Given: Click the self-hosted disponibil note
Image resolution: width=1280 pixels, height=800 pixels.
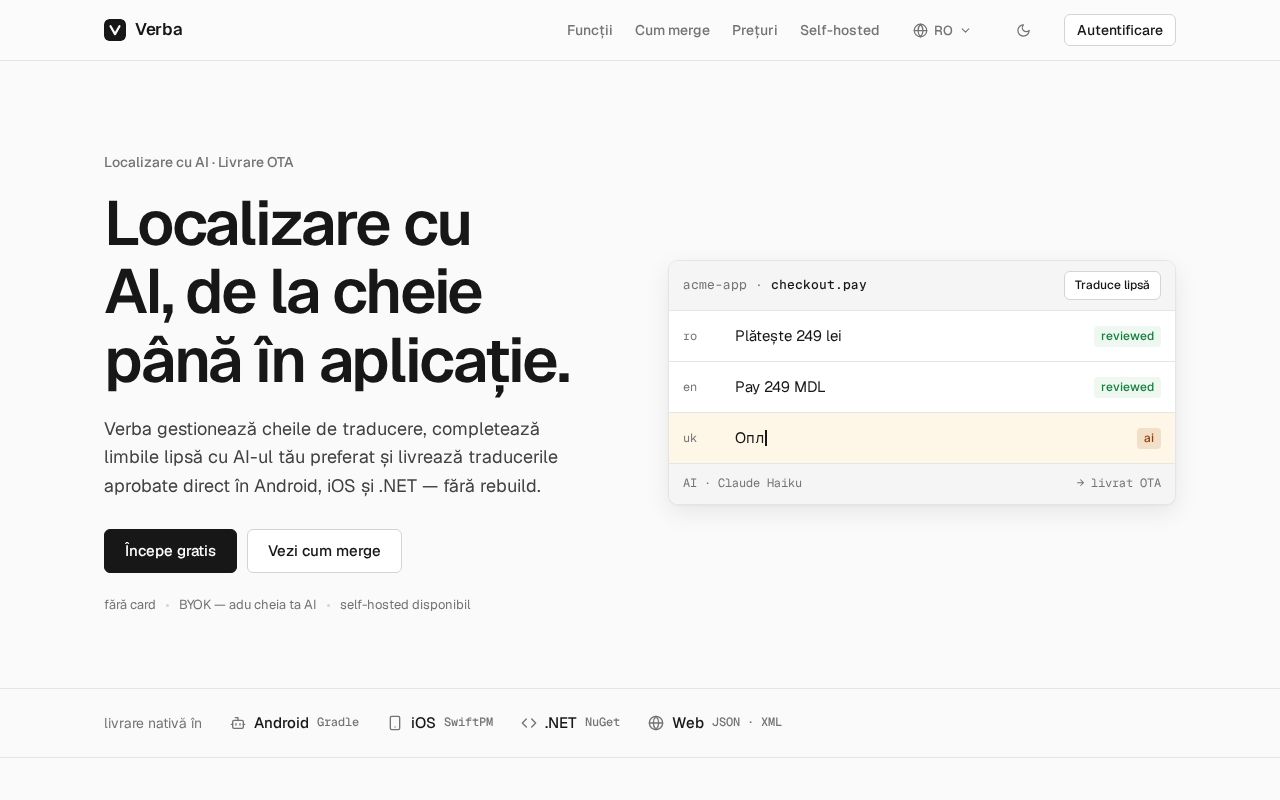Looking at the screenshot, I should click(405, 605).
